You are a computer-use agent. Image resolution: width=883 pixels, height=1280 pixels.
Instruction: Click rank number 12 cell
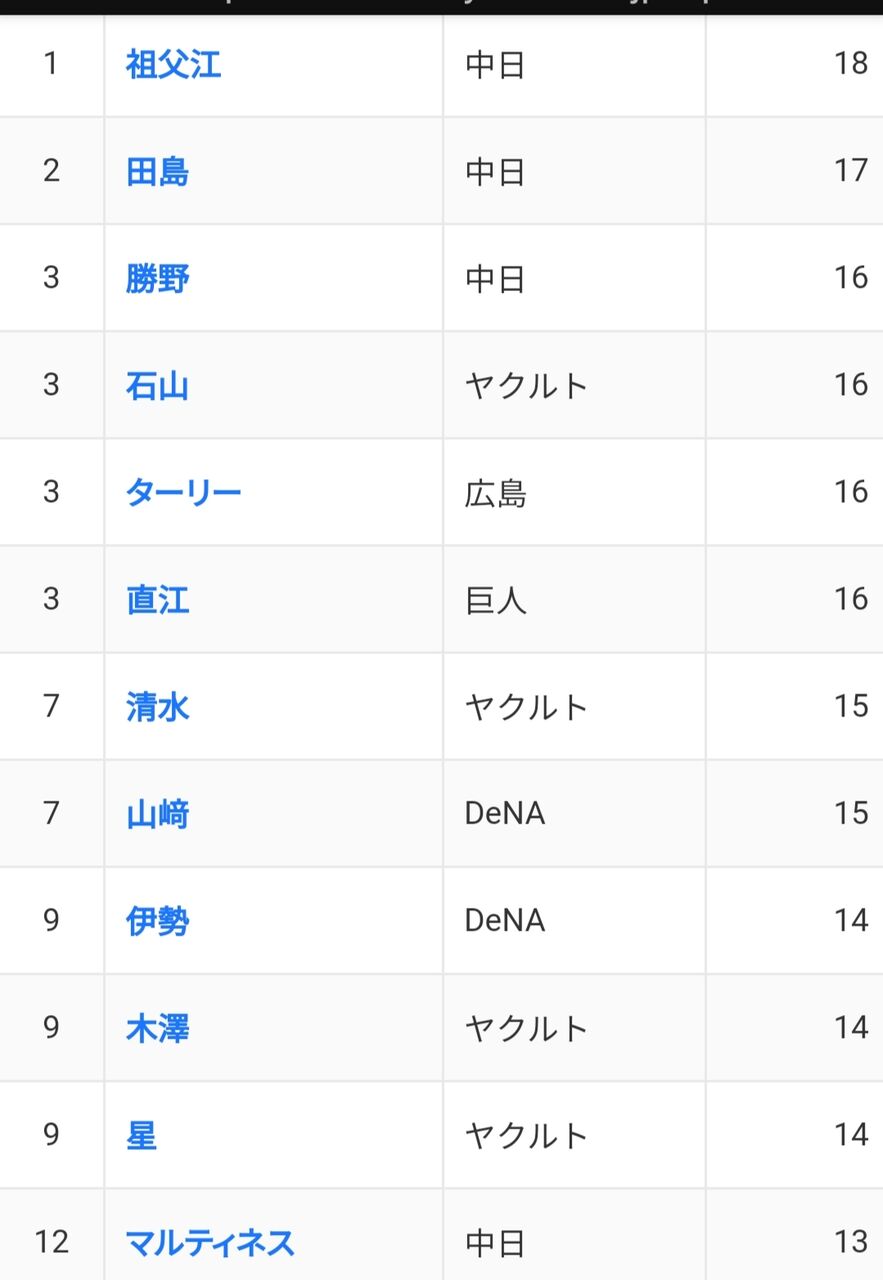(51, 1243)
